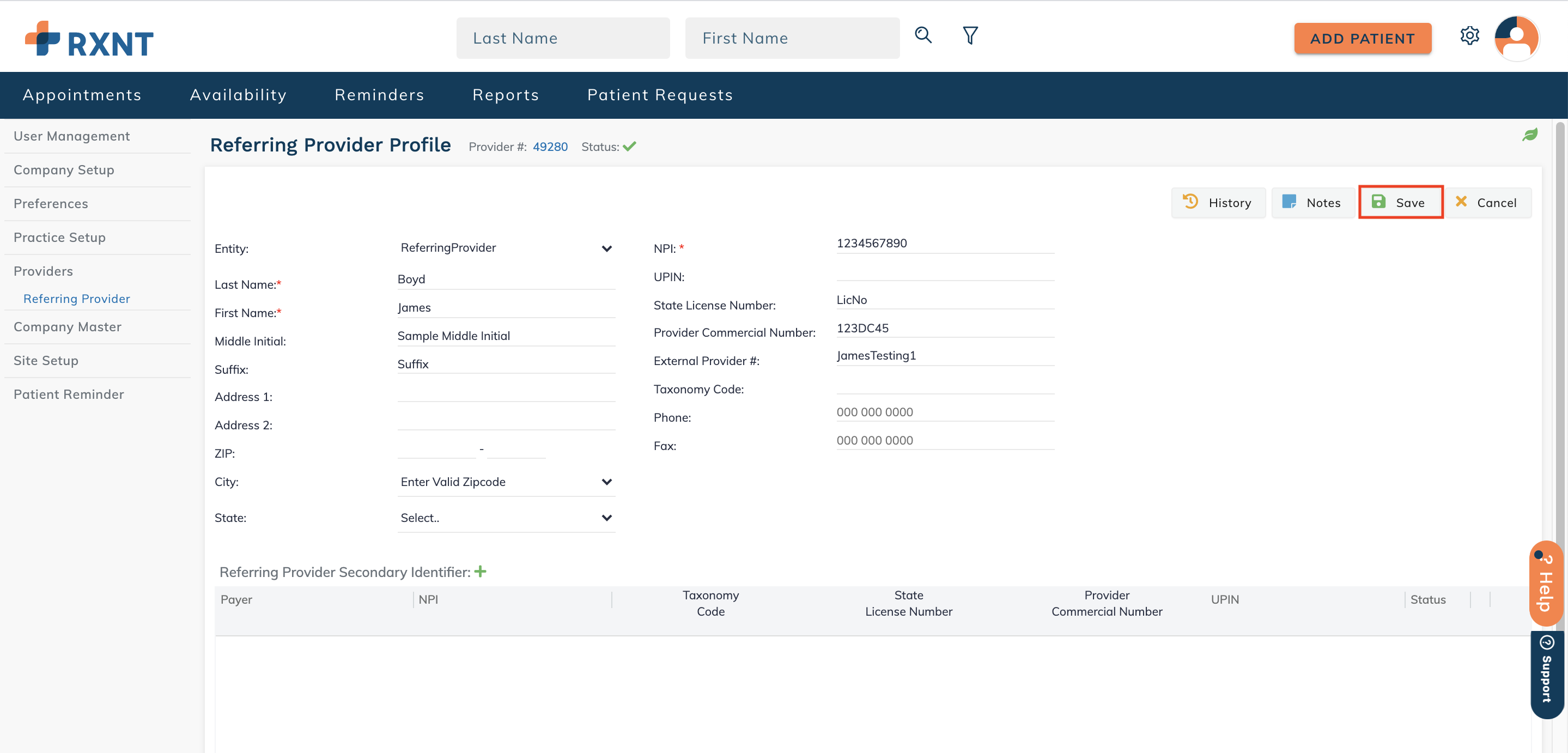The image size is (1568, 753).
Task: Click the green status checkmark
Action: (x=629, y=146)
